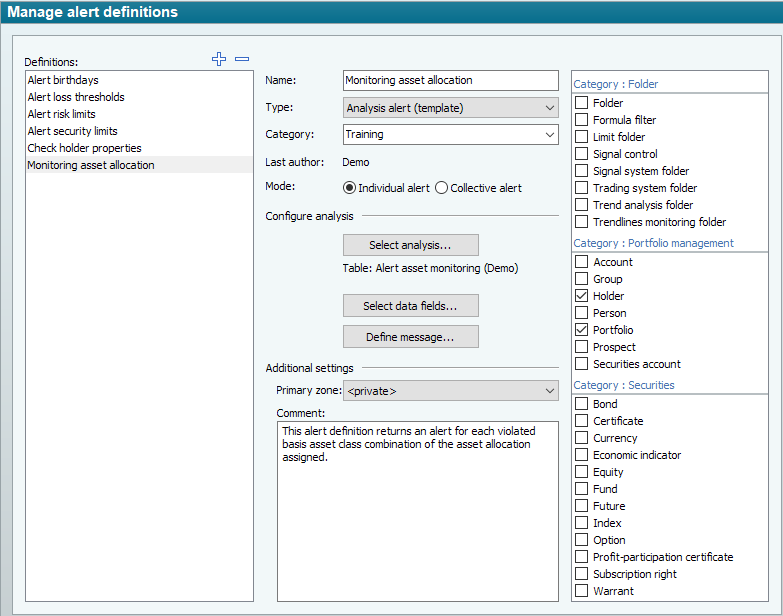Uncheck the Portfolio checkbox
This screenshot has width=783, height=616.
[581, 330]
